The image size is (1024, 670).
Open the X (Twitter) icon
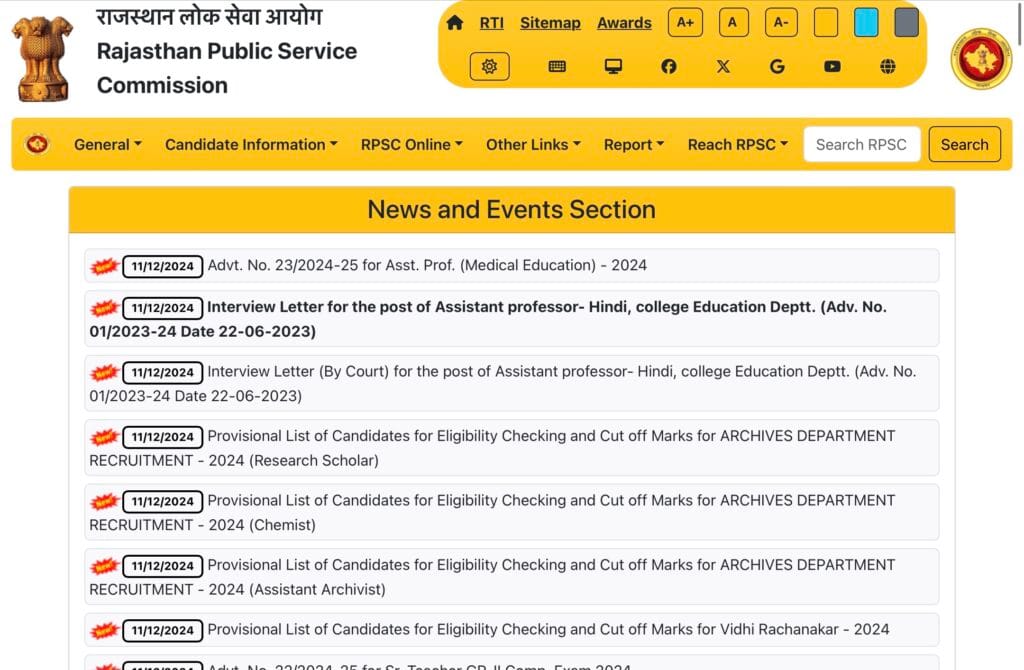click(723, 66)
